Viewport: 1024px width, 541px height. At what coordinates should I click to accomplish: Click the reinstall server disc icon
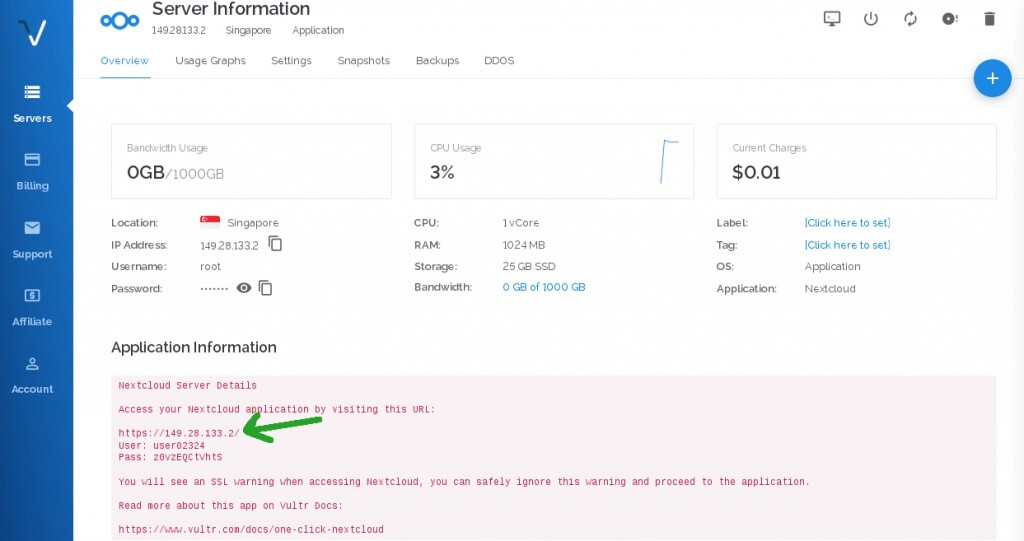coord(950,19)
